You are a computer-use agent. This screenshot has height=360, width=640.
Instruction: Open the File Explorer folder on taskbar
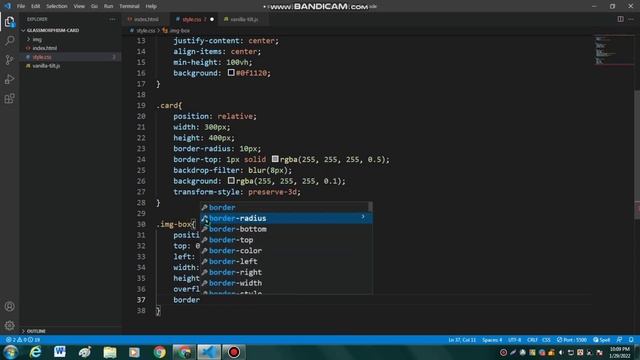(x=109, y=352)
